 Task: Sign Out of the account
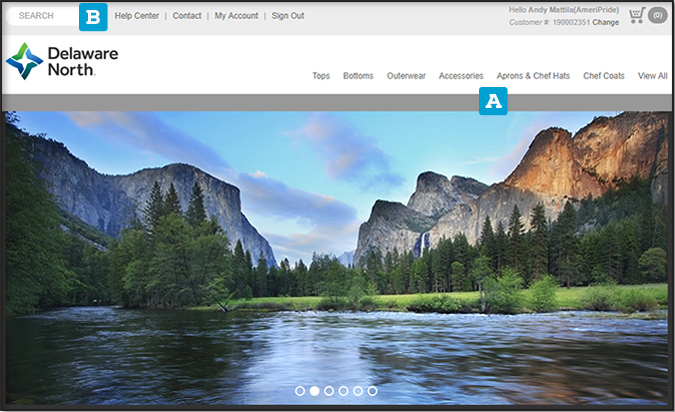pos(288,17)
